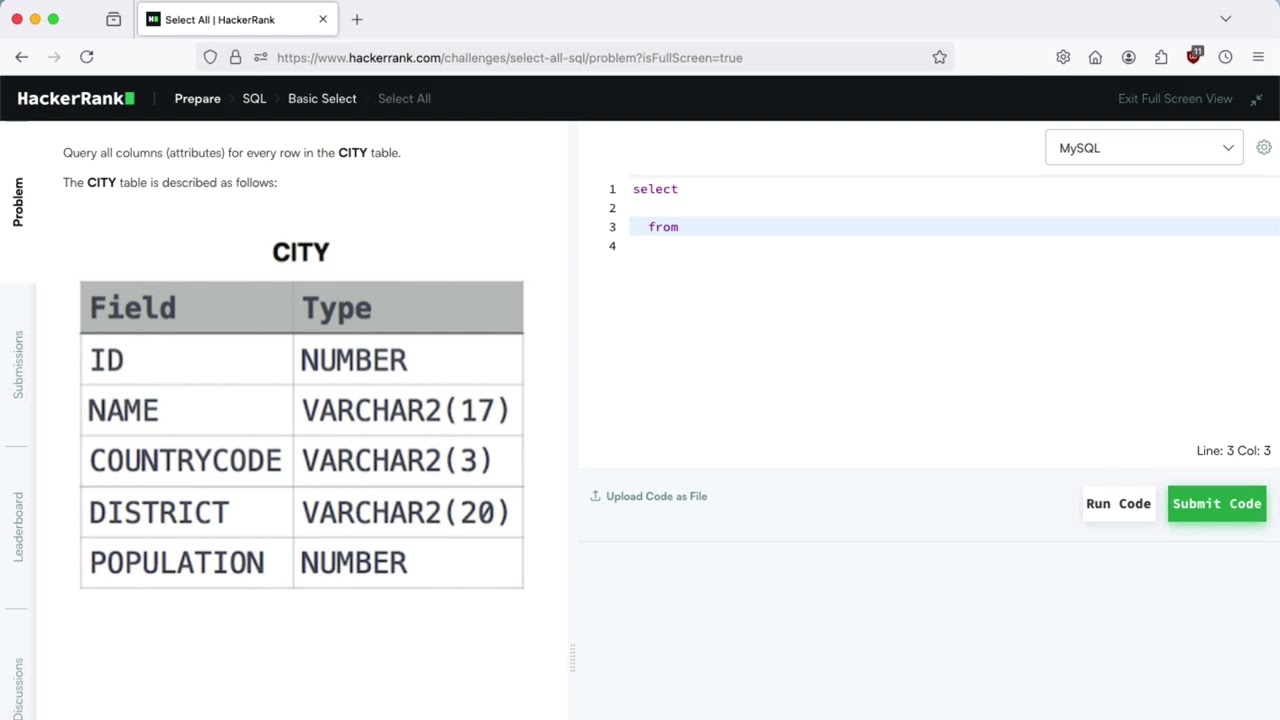Switch to the Submissions tab
1280x720 pixels.
pyautogui.click(x=18, y=365)
